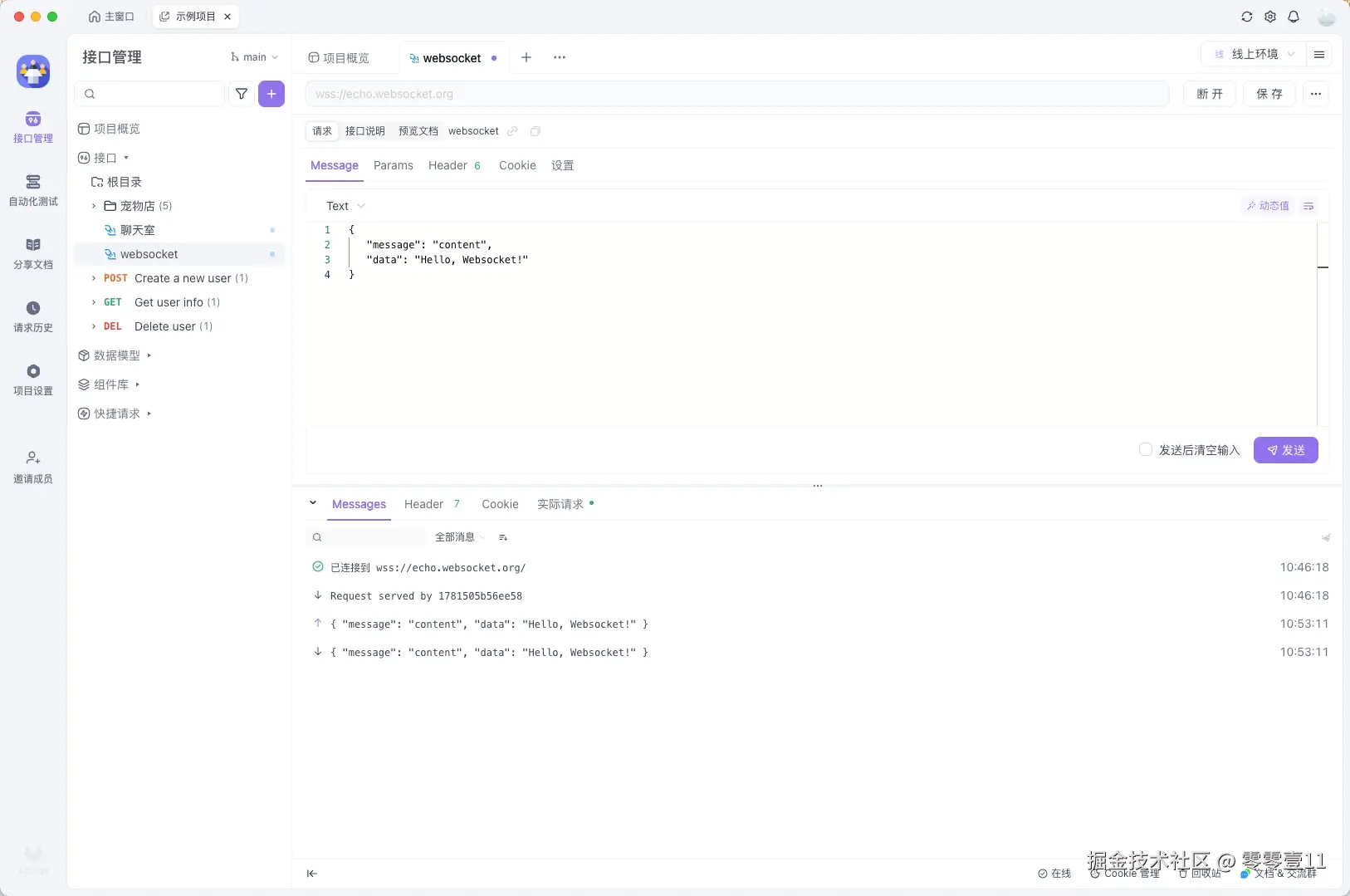Open 分享文档 in the left sidebar

(33, 253)
